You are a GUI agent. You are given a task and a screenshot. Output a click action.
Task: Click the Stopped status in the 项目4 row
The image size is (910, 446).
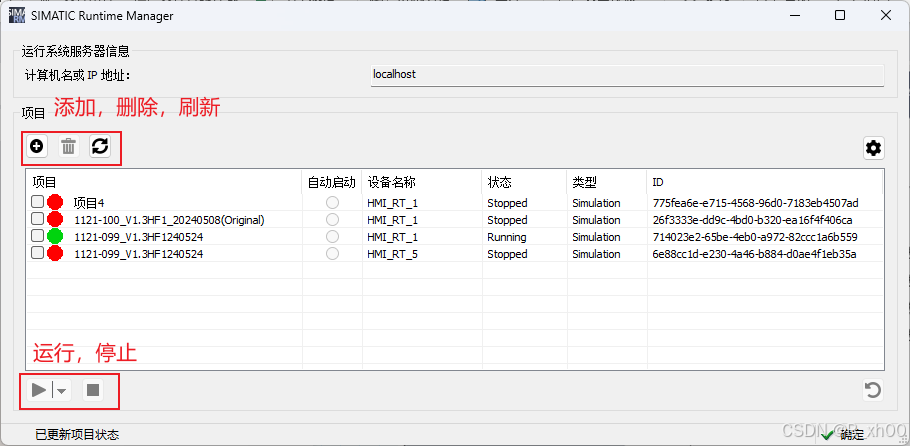[x=507, y=203]
